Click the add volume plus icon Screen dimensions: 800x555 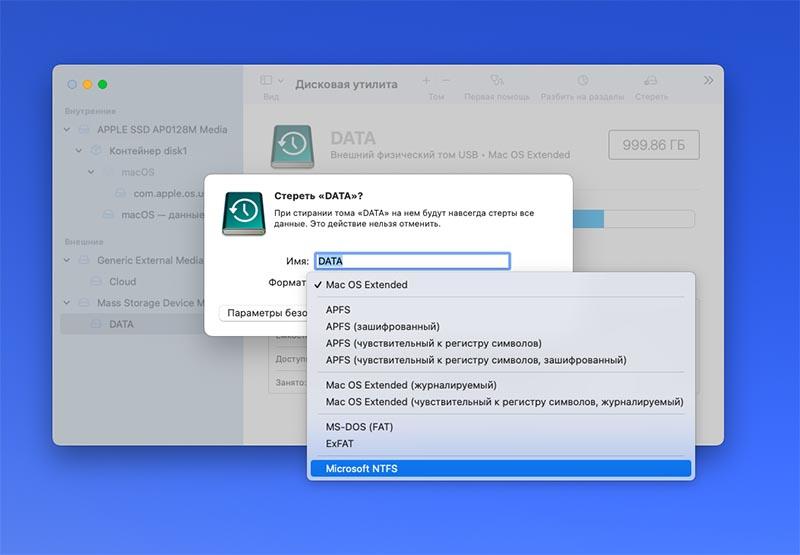(426, 80)
